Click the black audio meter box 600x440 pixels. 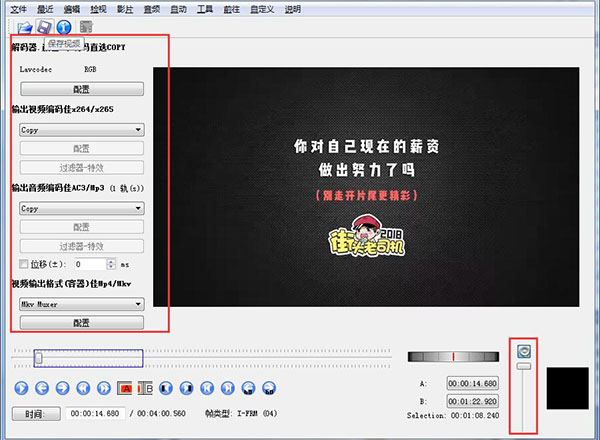point(567,388)
